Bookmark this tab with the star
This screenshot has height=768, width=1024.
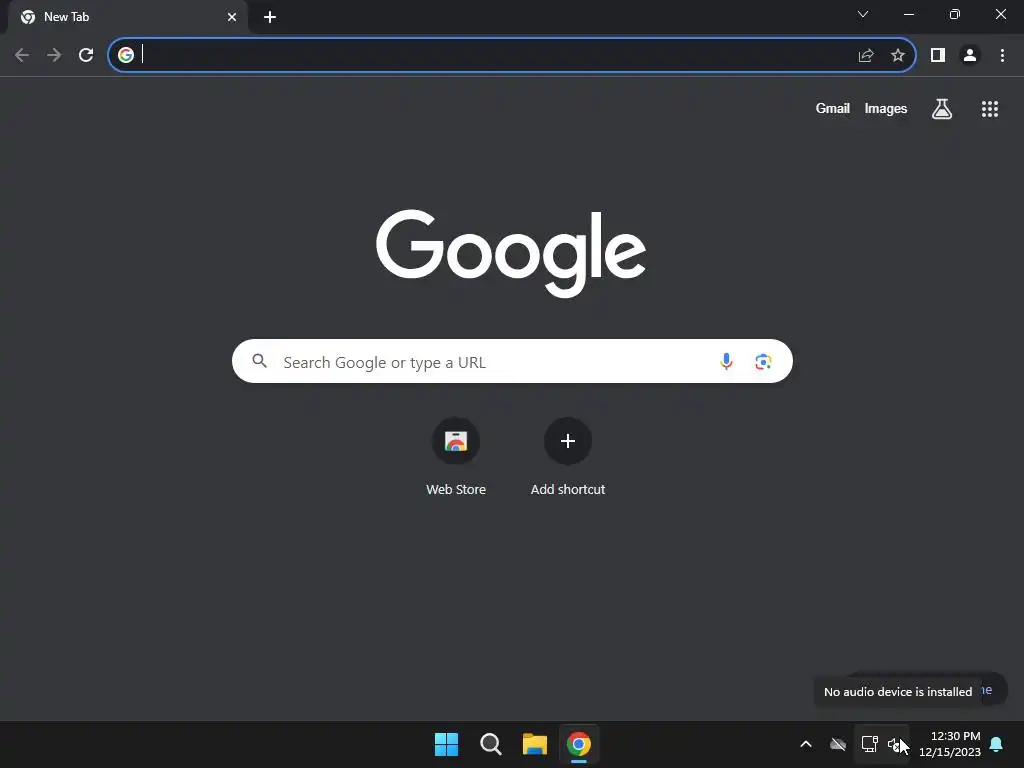point(898,56)
